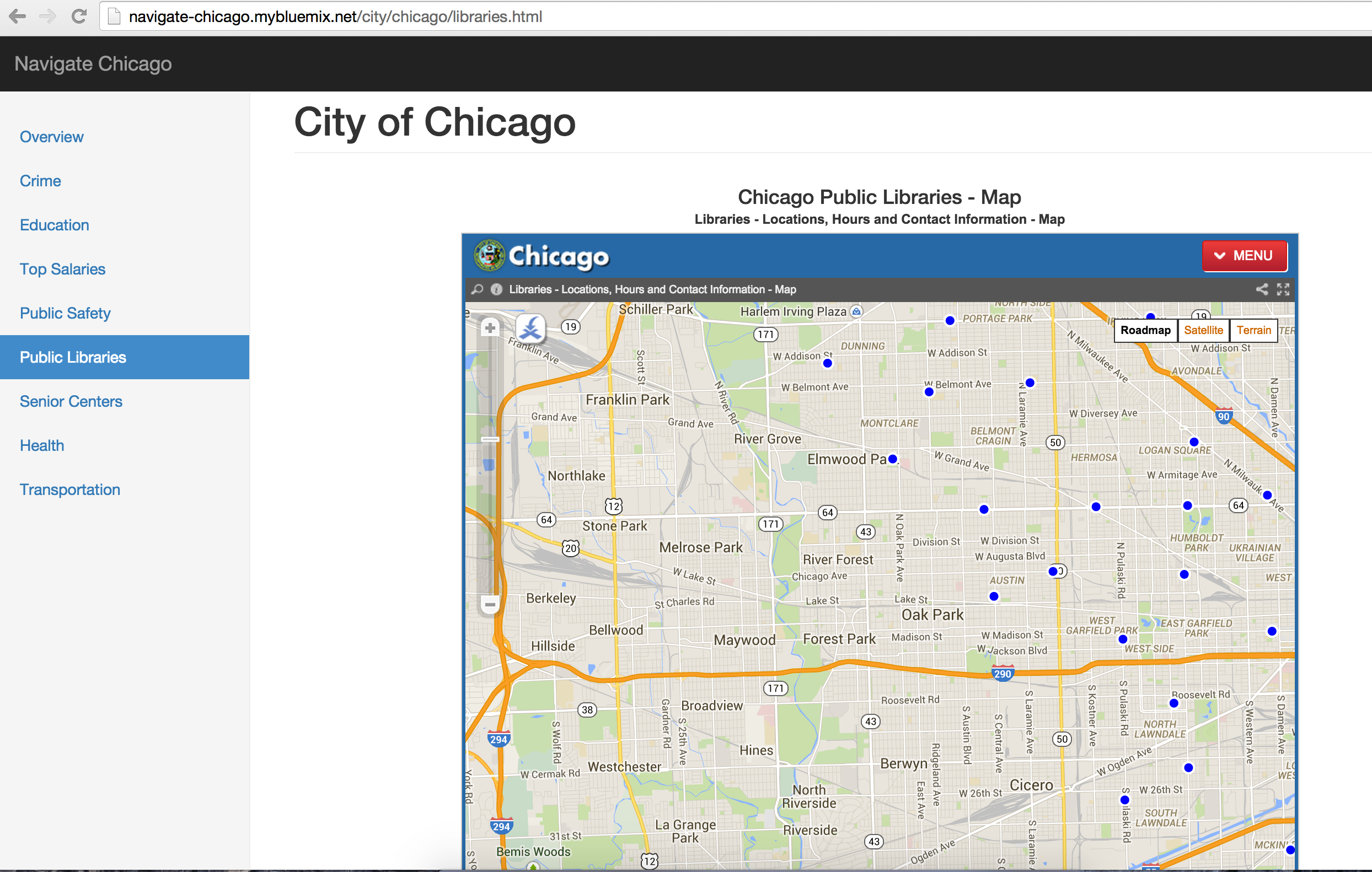Go to Senior Centers page
The height and width of the screenshot is (872, 1372).
point(71,401)
